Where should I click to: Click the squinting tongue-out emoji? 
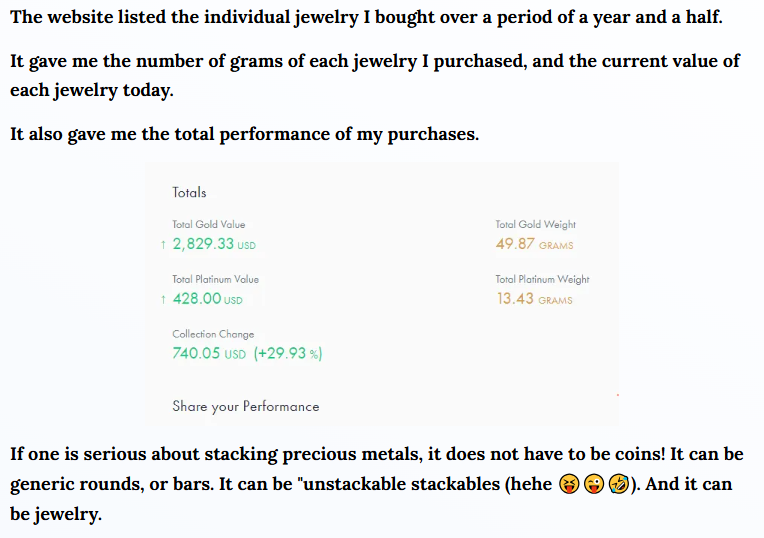click(569, 484)
